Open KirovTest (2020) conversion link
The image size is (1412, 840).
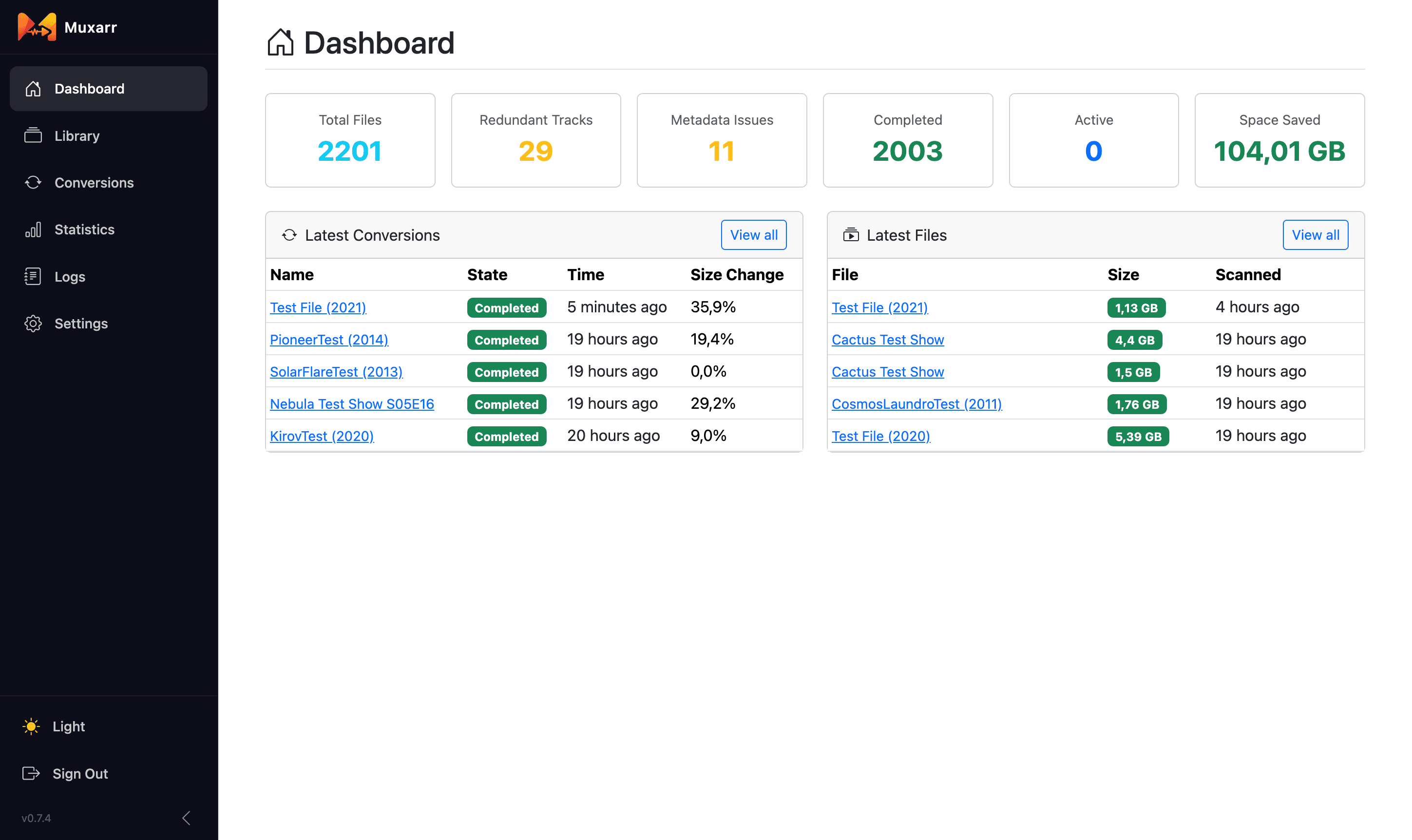click(322, 437)
